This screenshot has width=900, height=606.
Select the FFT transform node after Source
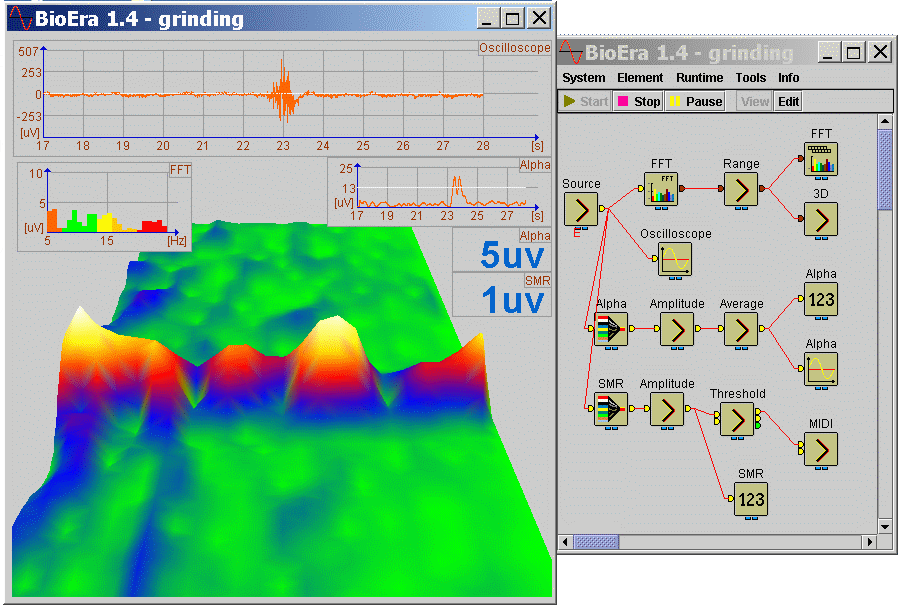tap(661, 189)
